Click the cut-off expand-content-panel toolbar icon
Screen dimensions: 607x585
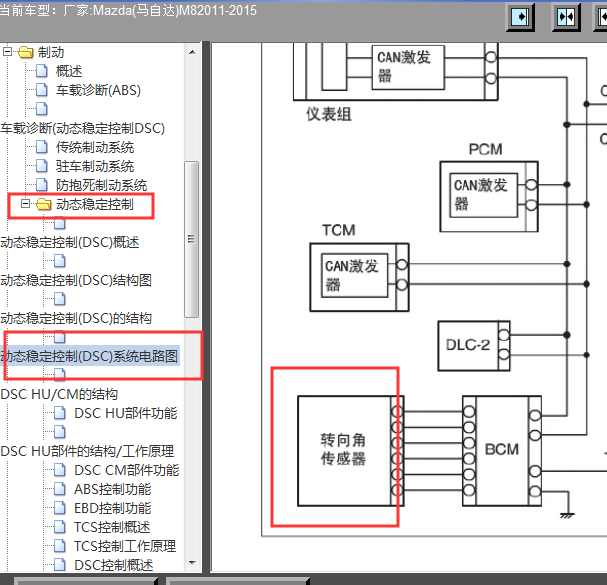[601, 17]
